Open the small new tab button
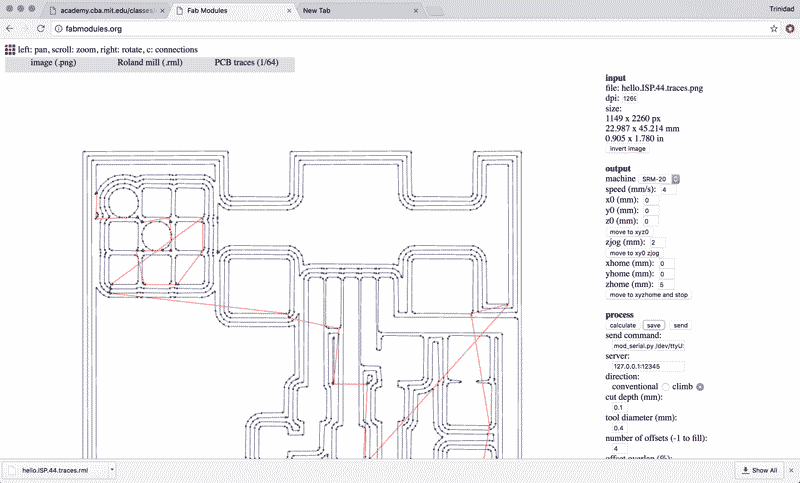 click(x=435, y=11)
